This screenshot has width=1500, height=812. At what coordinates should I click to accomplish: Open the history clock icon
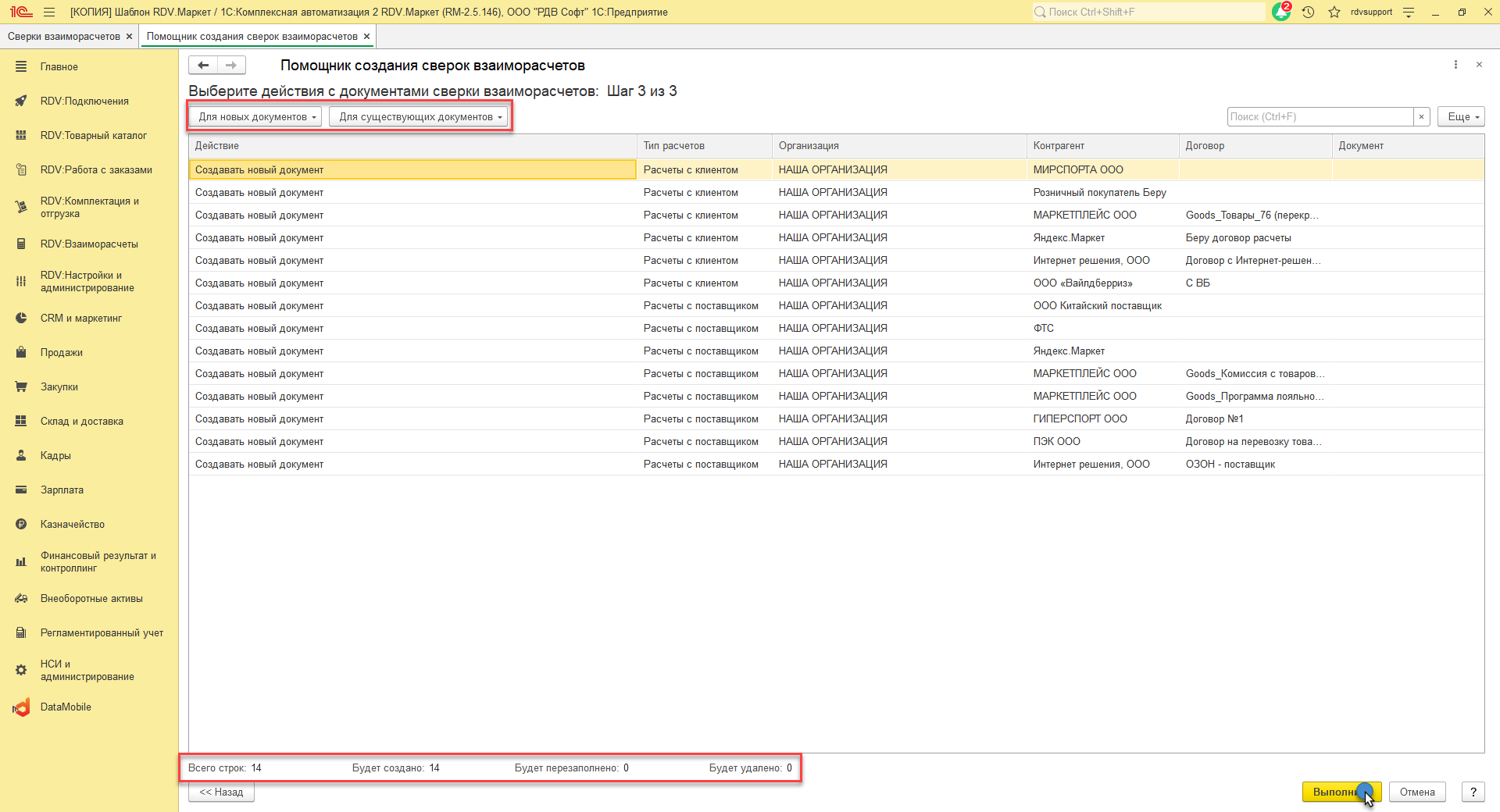coord(1308,12)
